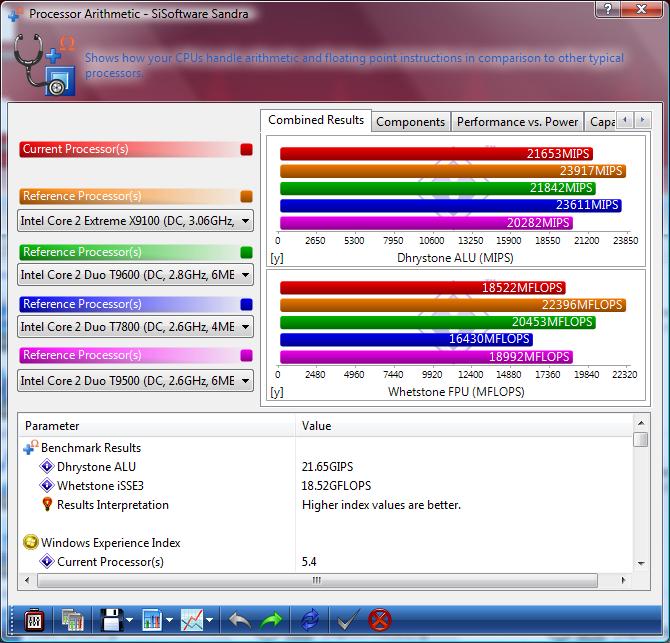Switch to the Components tab

tap(411, 122)
